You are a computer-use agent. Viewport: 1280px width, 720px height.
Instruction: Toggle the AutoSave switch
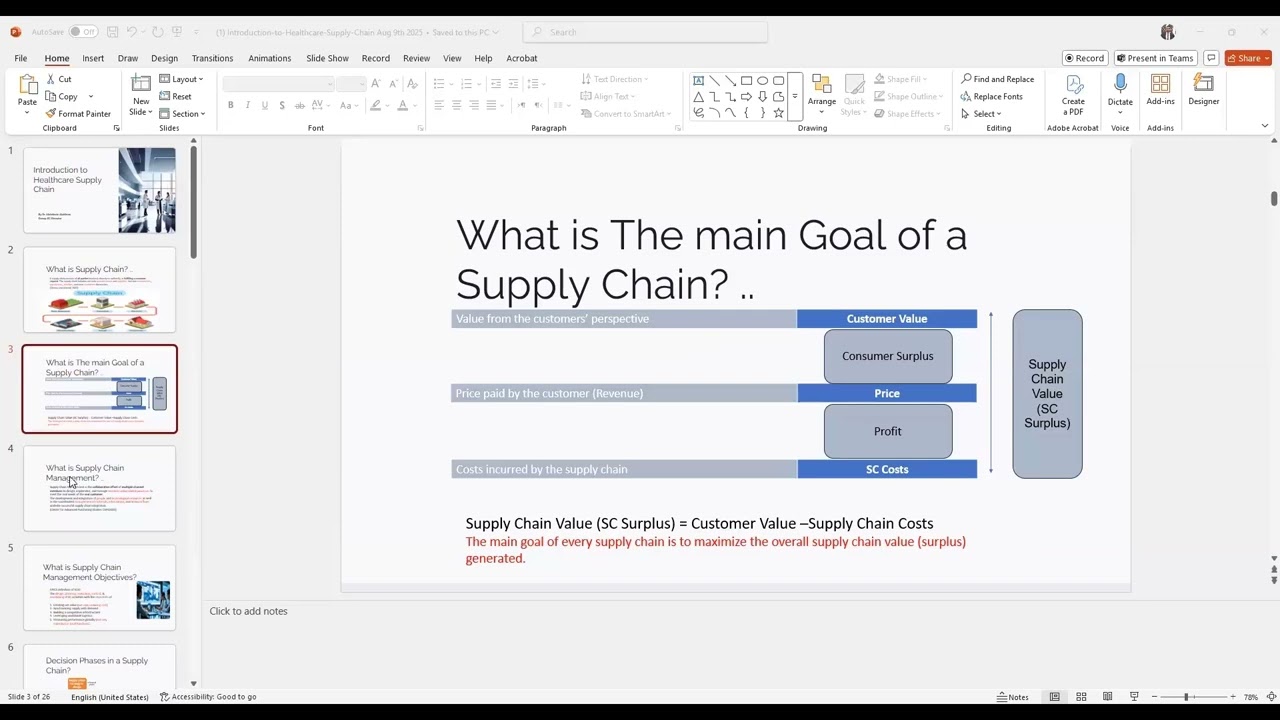click(83, 32)
